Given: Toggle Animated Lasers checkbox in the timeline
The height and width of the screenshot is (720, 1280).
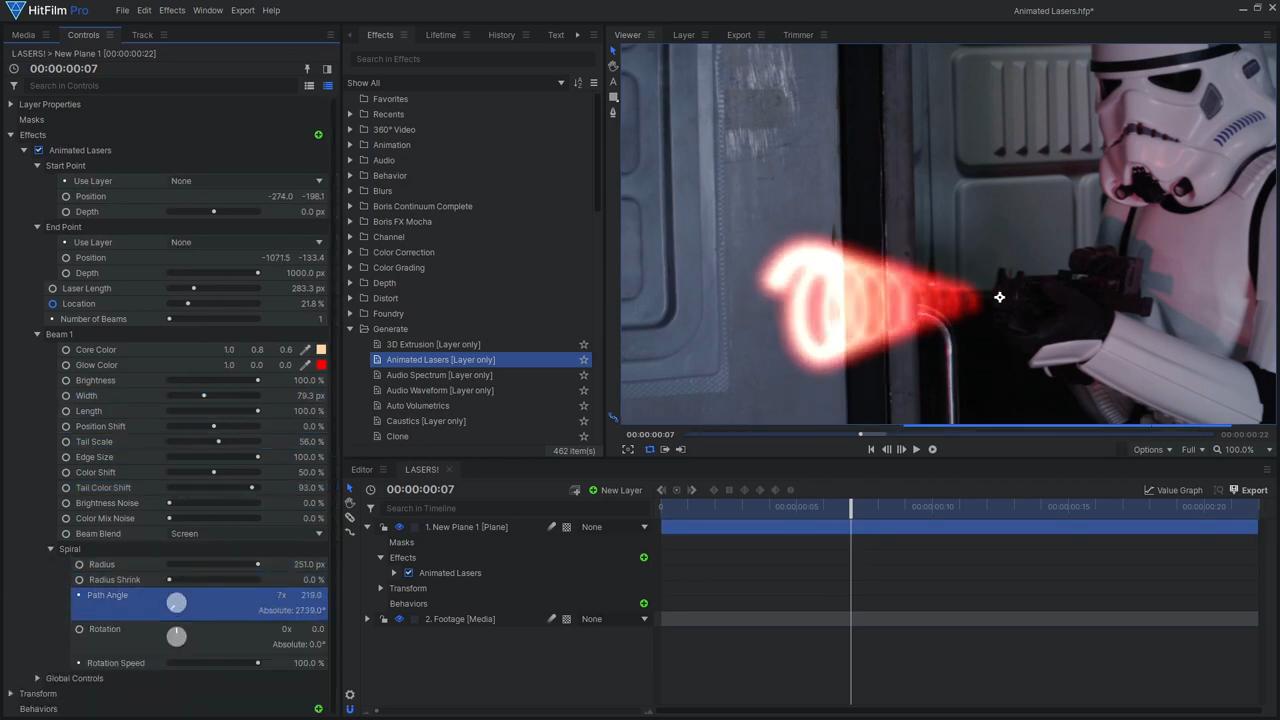Looking at the screenshot, I should click(408, 573).
